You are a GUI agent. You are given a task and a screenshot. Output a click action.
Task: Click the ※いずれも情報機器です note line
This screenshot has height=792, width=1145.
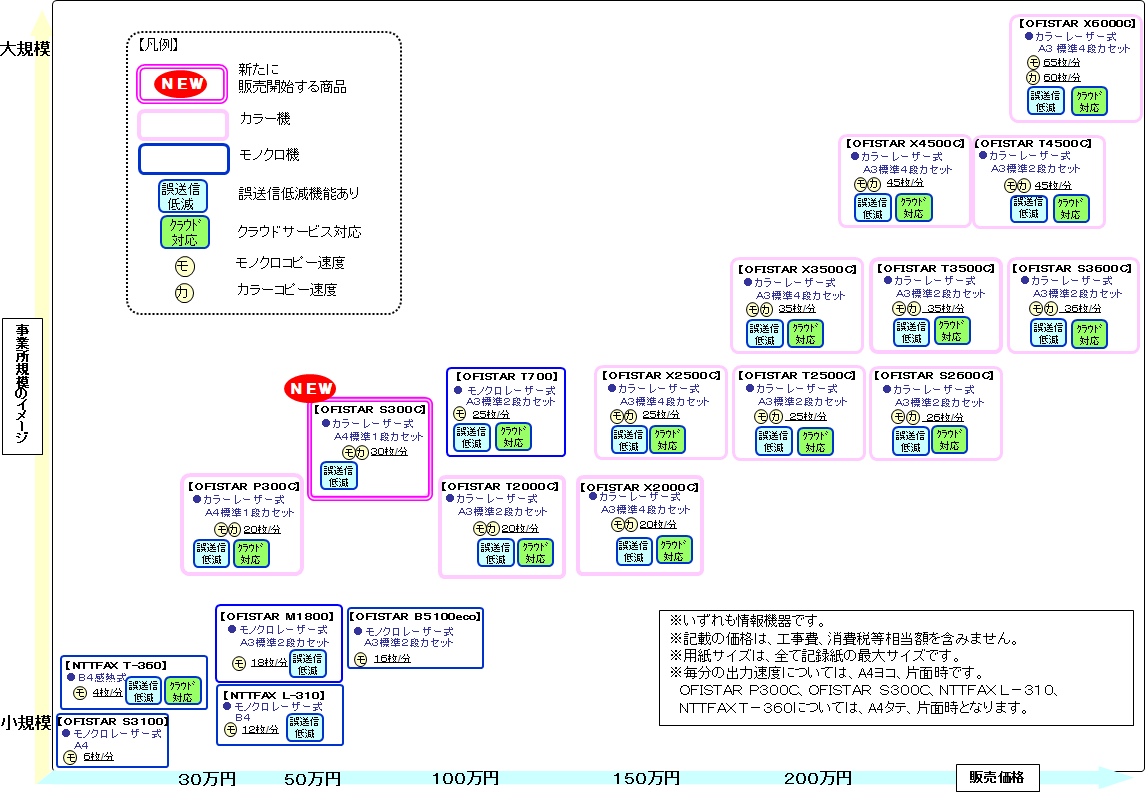tap(748, 621)
